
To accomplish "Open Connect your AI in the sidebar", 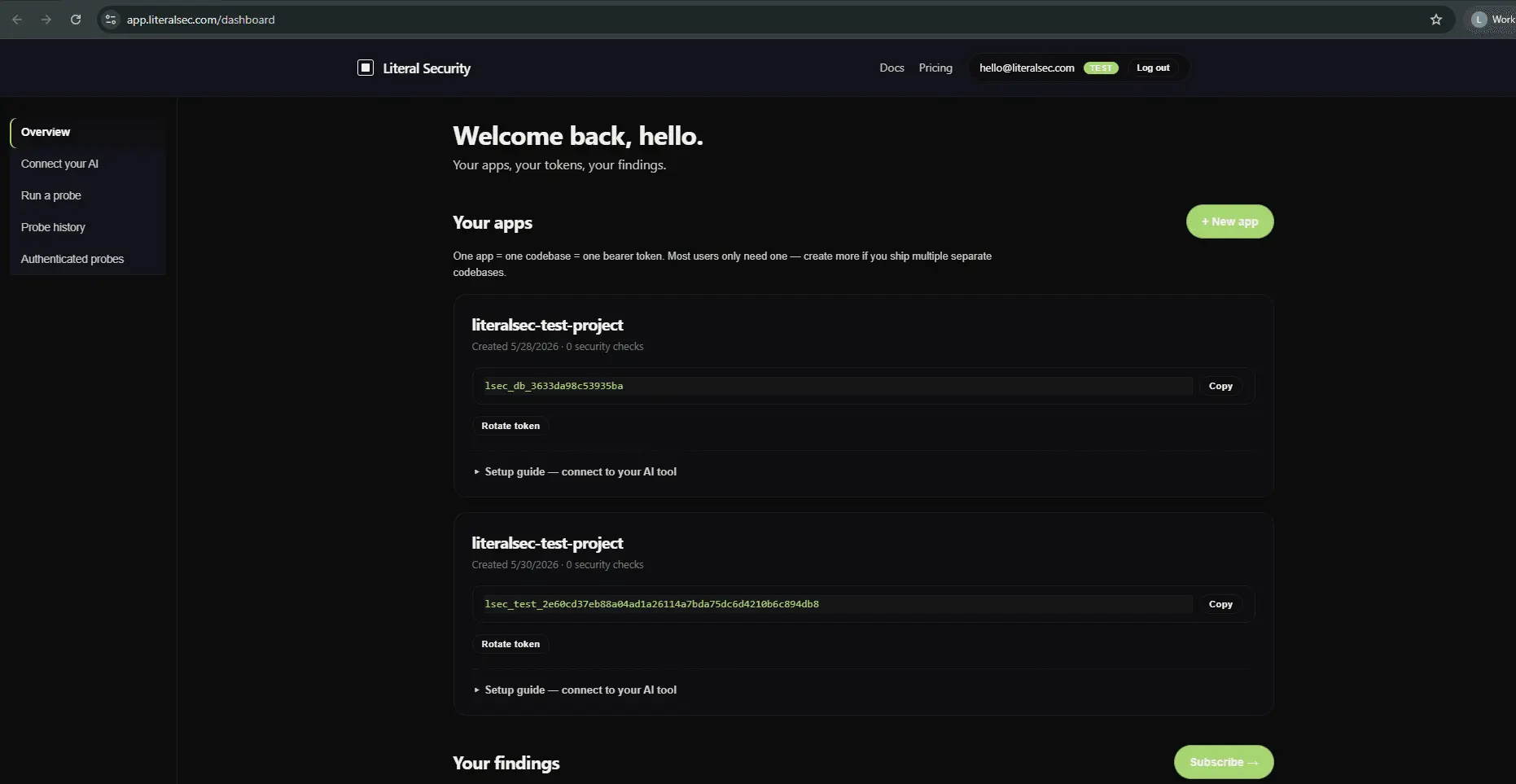I will [88, 164].
